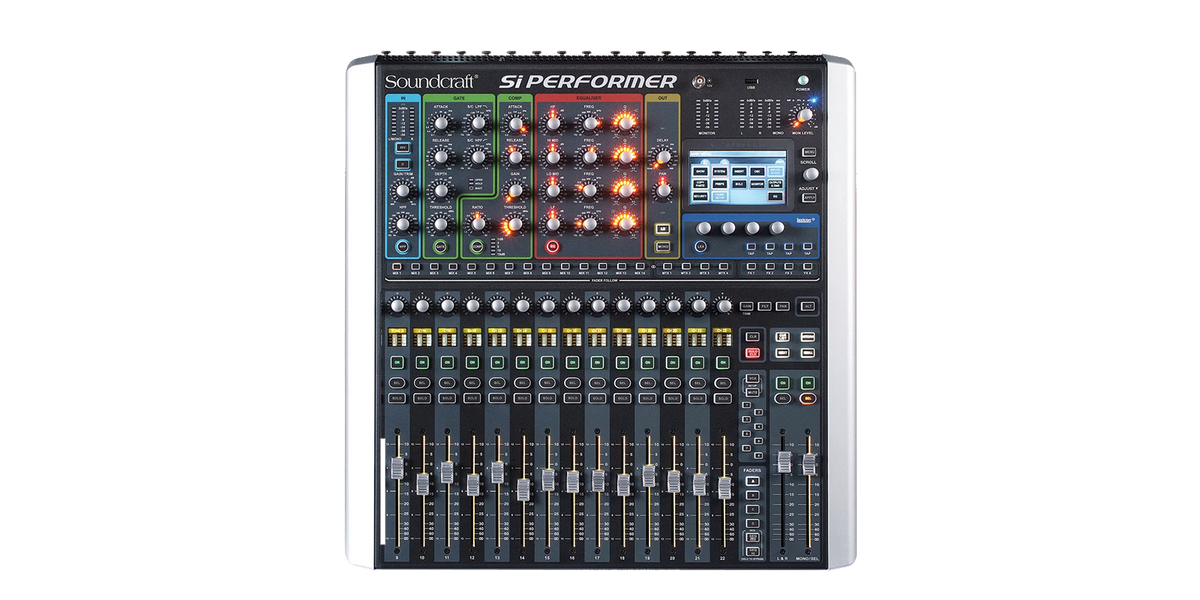1200x600 pixels.
Task: Click the HI MID gain knob
Action: click(x=553, y=157)
